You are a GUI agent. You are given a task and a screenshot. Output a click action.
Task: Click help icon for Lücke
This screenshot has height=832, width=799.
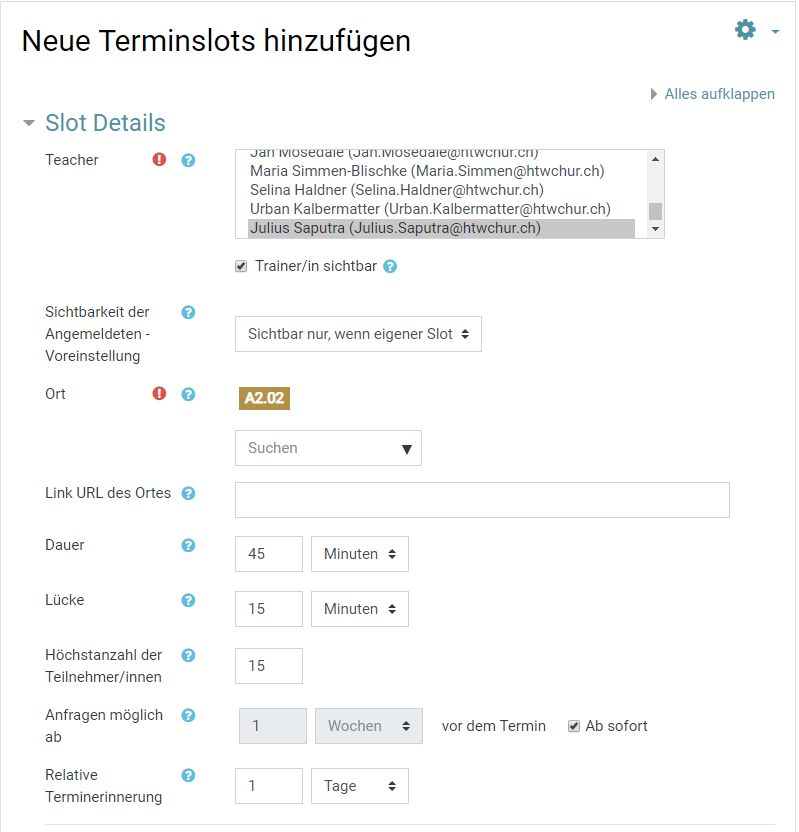pyautogui.click(x=188, y=600)
